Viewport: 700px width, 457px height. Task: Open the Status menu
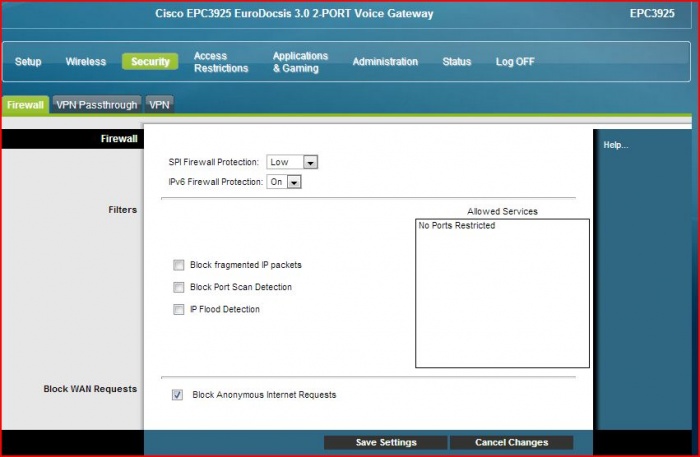[457, 62]
